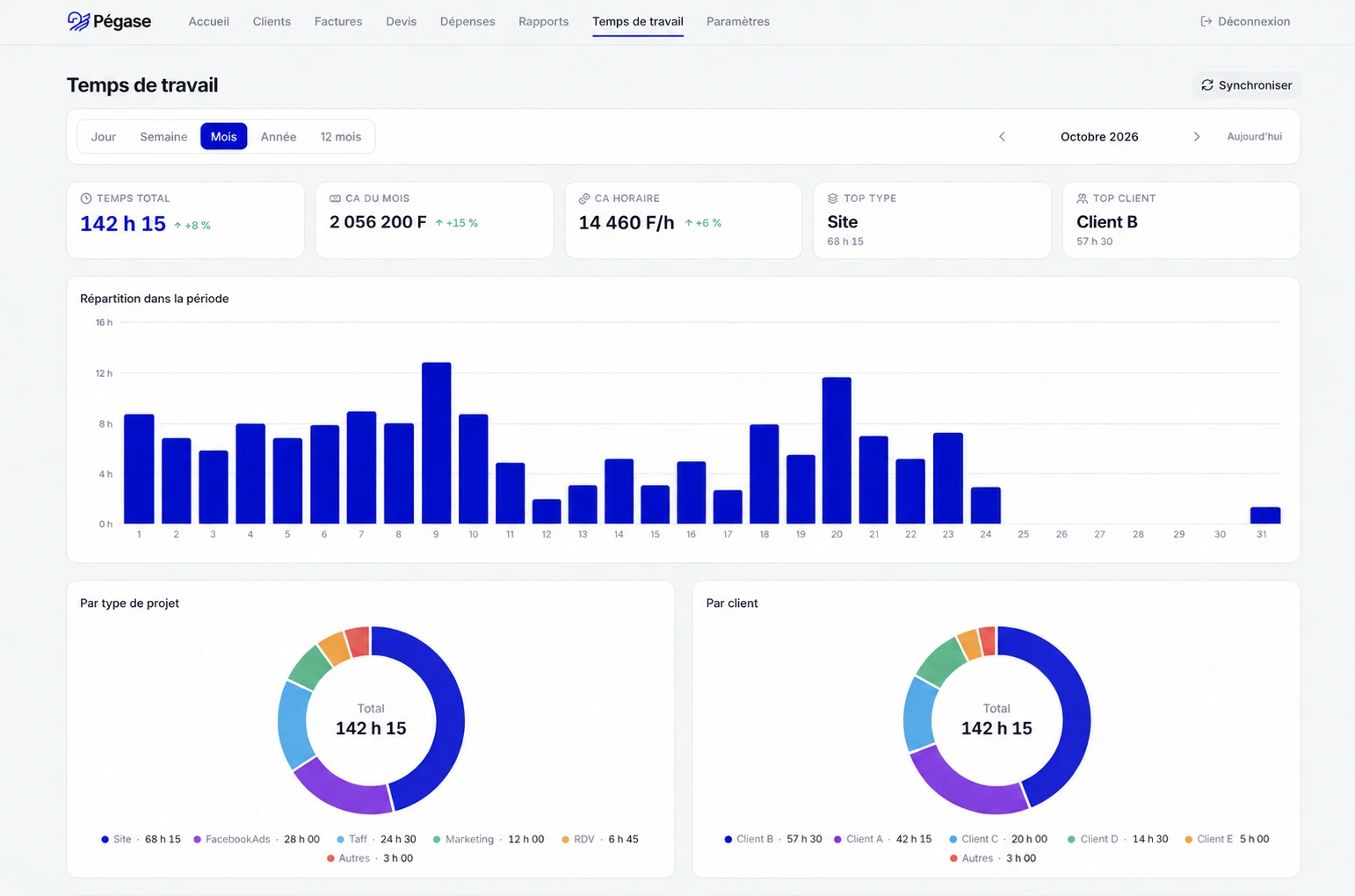The height and width of the screenshot is (896, 1355).
Task: Click the Synchroniser button
Action: 1247,85
